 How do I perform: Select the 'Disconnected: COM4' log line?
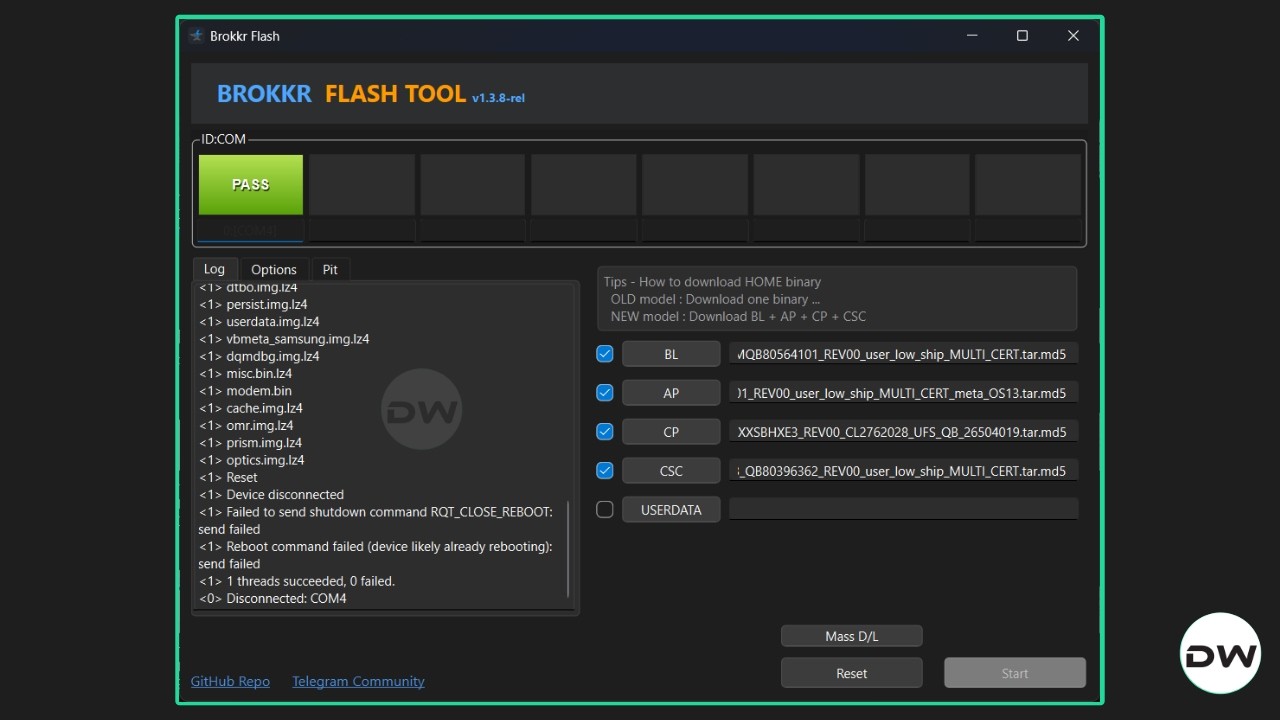coord(273,598)
